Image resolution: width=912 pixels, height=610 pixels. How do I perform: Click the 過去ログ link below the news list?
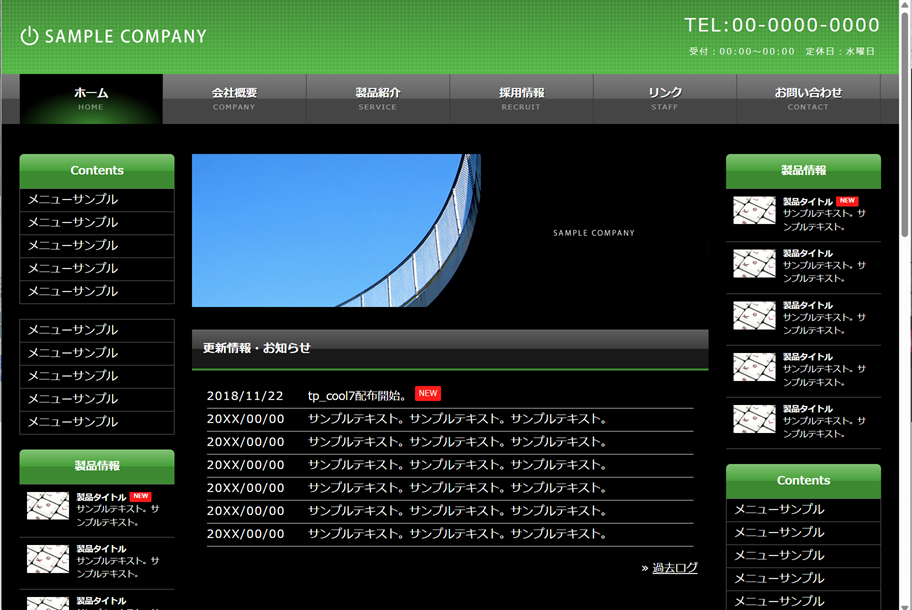click(x=675, y=568)
